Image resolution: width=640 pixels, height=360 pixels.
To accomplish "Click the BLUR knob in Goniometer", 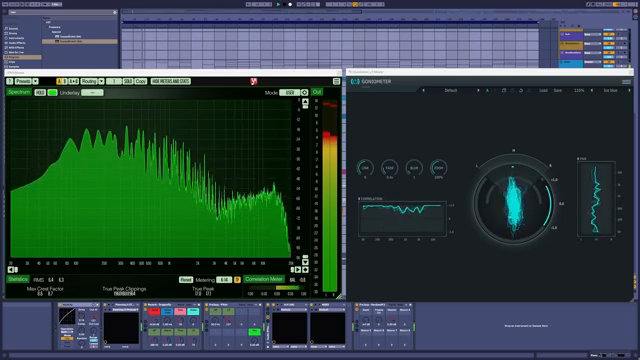I will point(414,168).
